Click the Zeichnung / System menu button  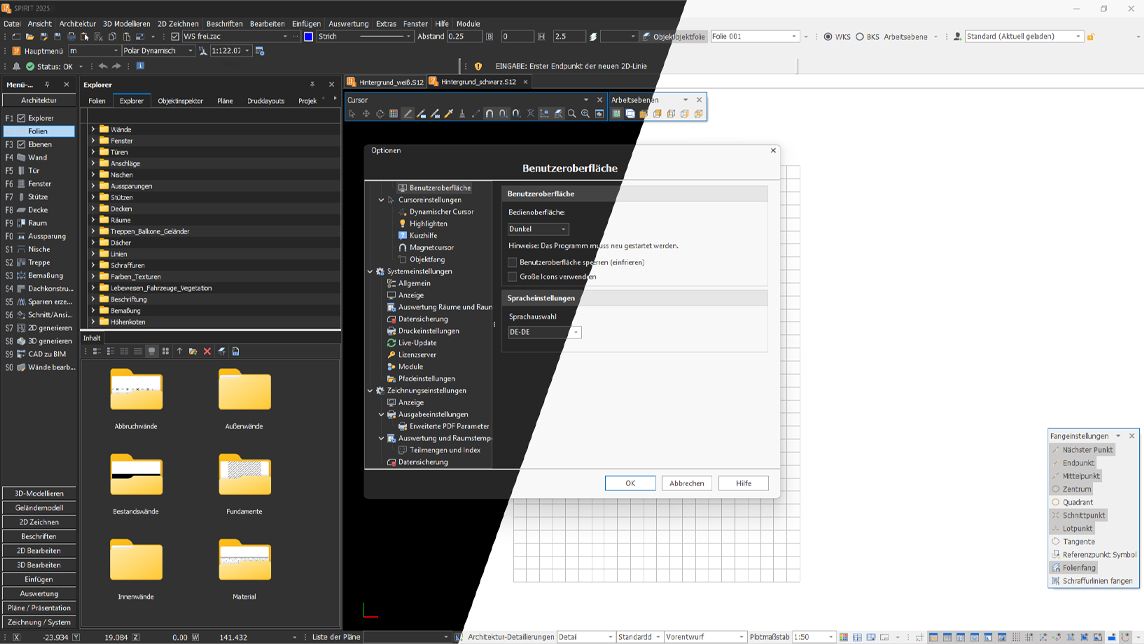coord(39,623)
